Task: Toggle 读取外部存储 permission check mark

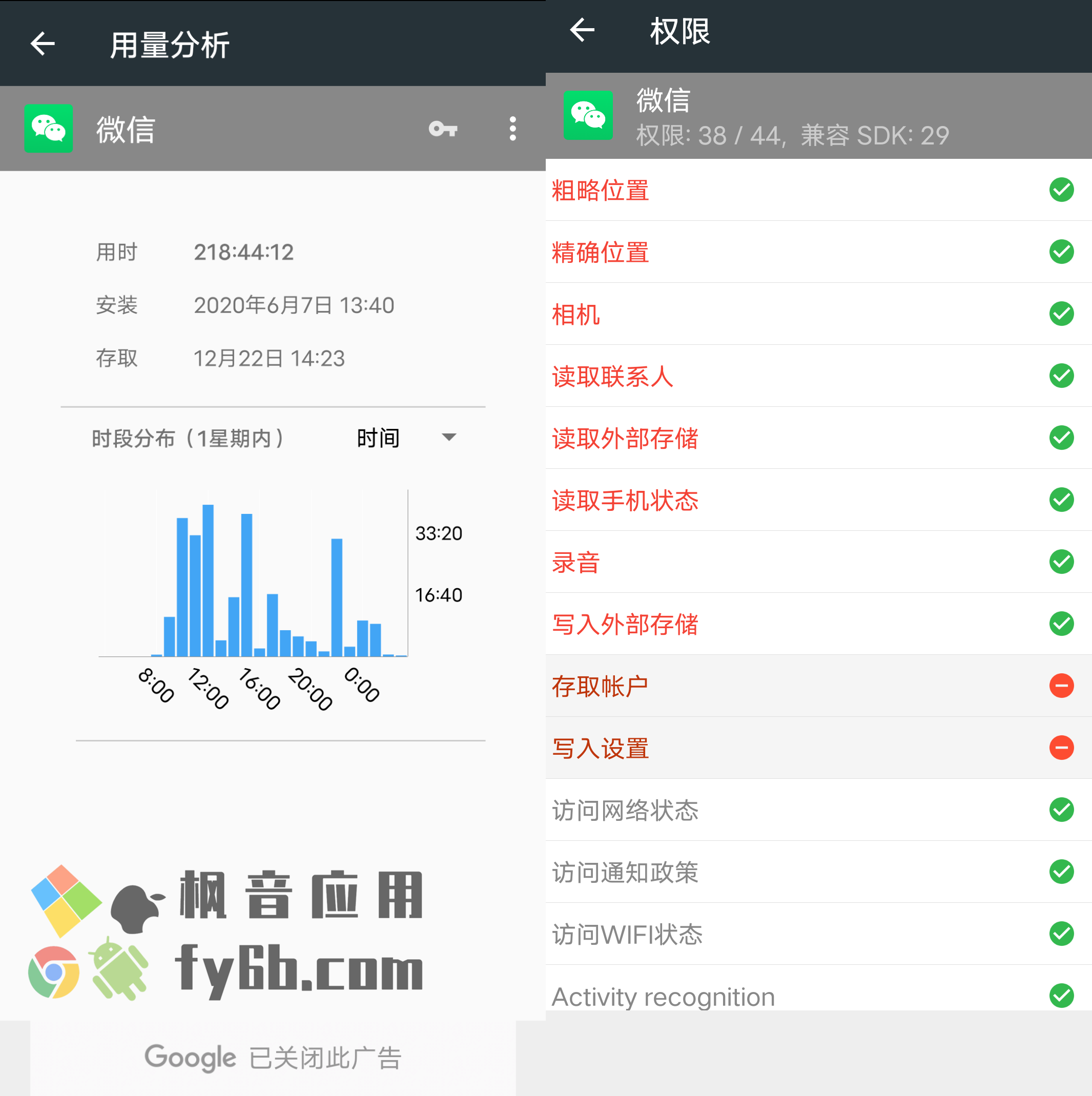Action: tap(1061, 438)
